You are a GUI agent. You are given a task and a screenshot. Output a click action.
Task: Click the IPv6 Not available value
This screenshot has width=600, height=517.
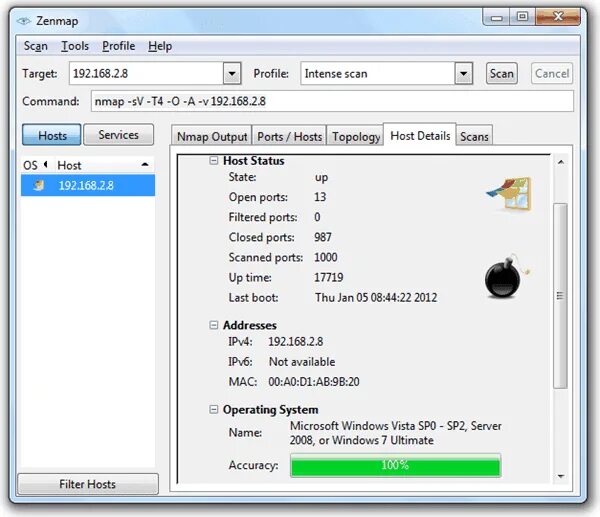coord(302,362)
